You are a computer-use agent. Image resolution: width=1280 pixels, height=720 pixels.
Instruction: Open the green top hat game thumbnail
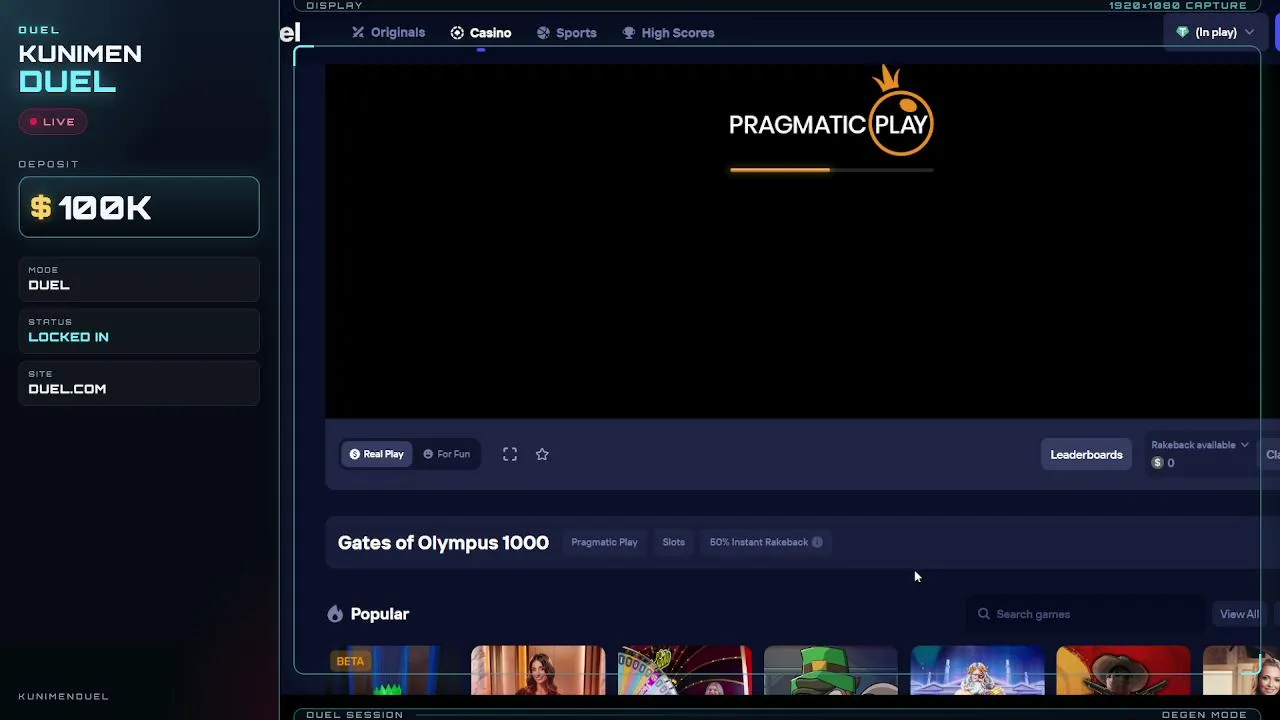[x=831, y=670]
